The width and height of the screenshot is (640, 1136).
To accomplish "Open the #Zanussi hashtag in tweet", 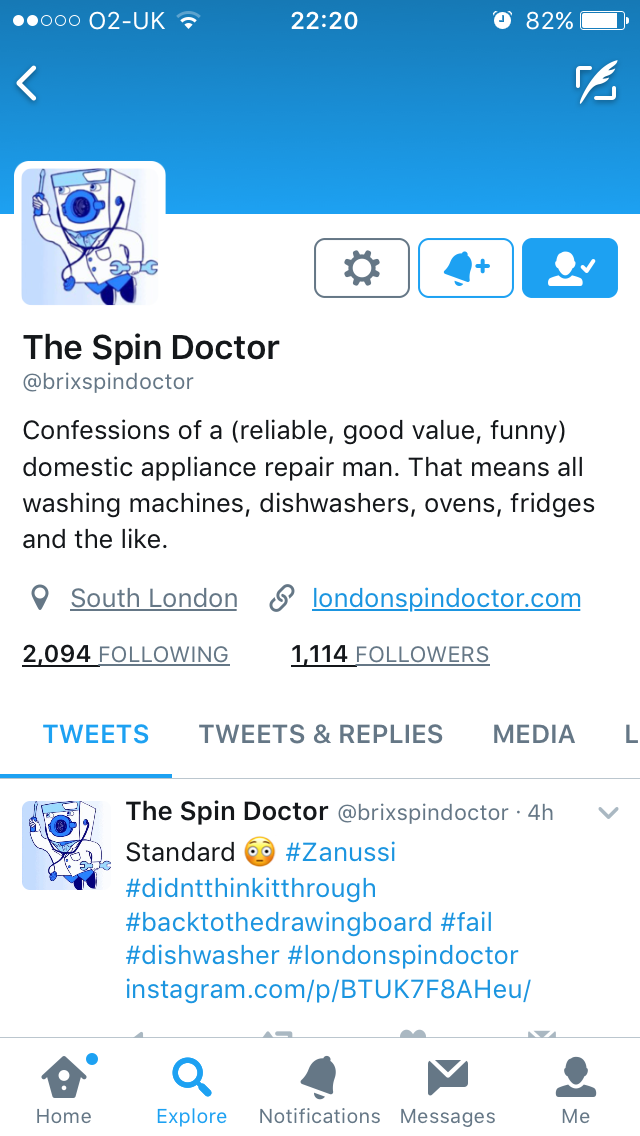I will (x=341, y=852).
